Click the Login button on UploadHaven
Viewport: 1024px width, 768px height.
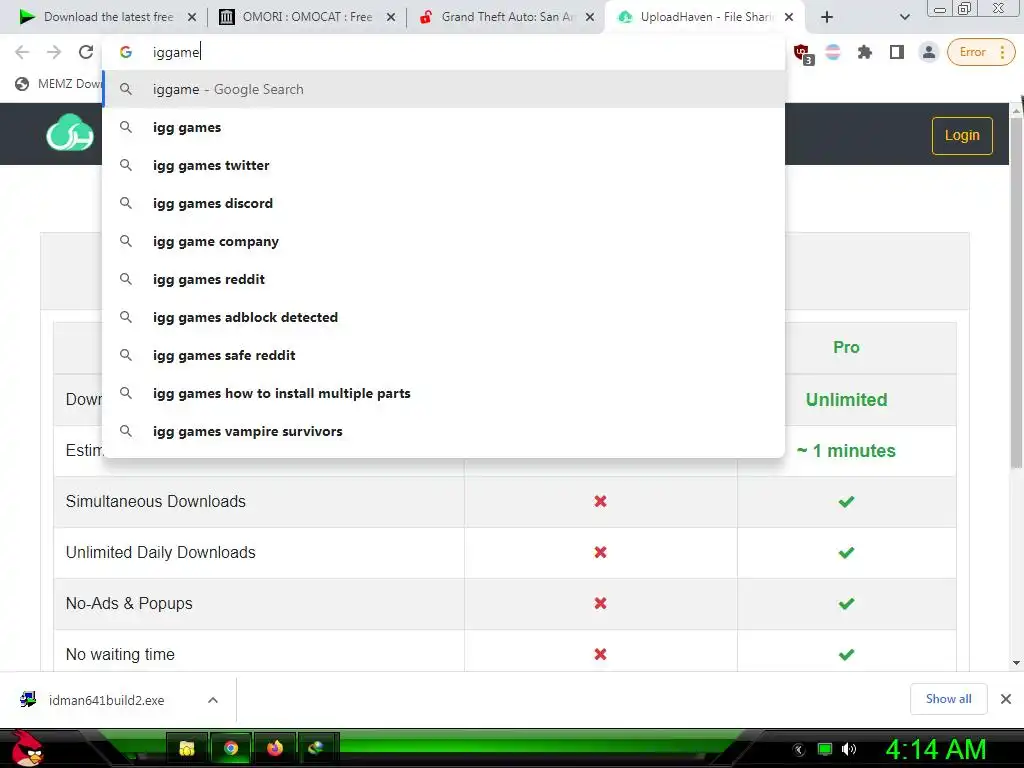tap(962, 135)
